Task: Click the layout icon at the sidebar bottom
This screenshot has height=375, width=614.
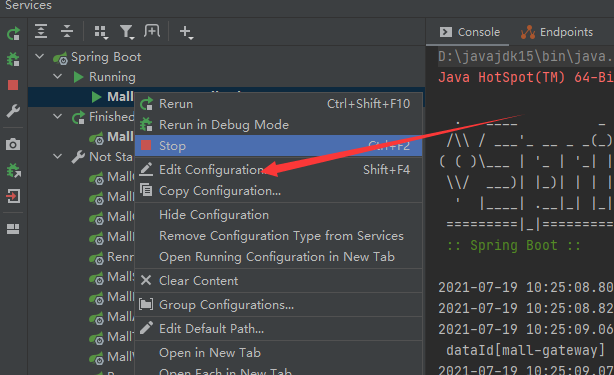Action: pyautogui.click(x=13, y=229)
